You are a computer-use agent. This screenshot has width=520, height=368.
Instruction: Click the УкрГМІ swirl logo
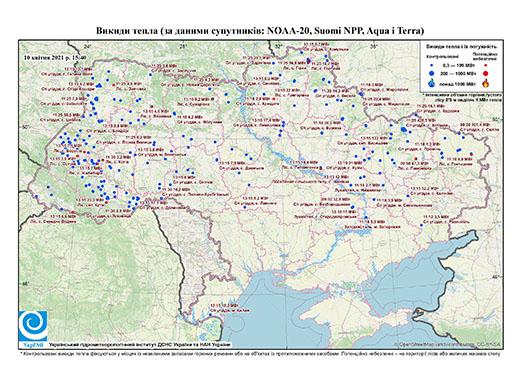coord(33,327)
